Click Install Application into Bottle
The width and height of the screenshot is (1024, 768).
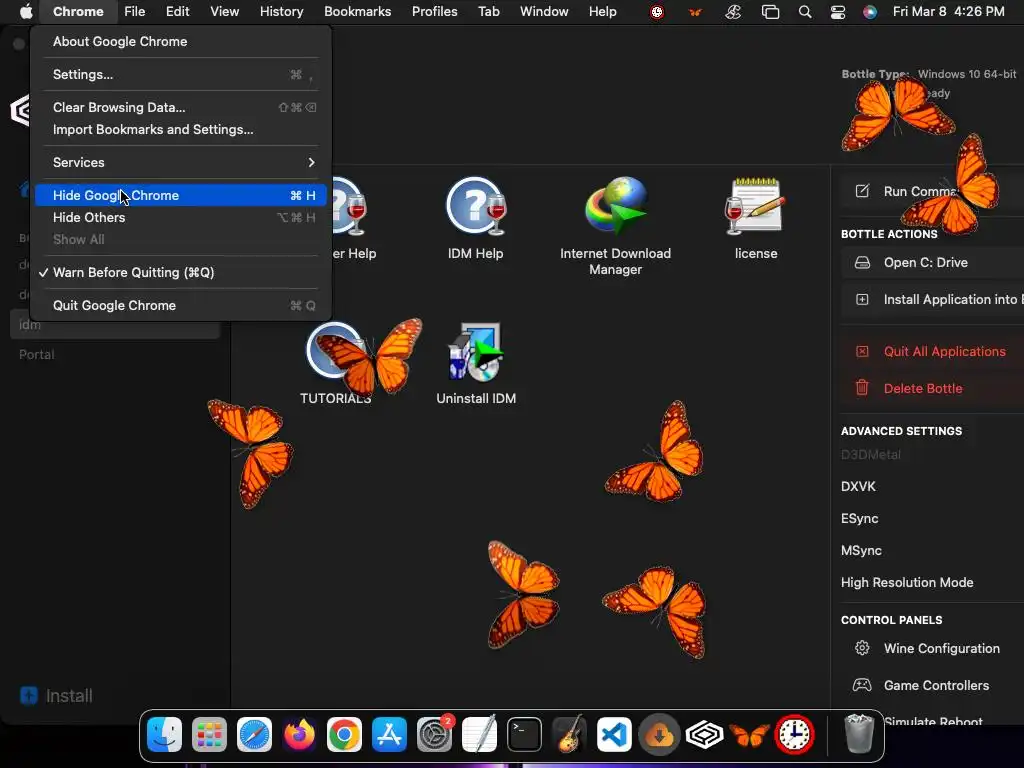coord(932,299)
